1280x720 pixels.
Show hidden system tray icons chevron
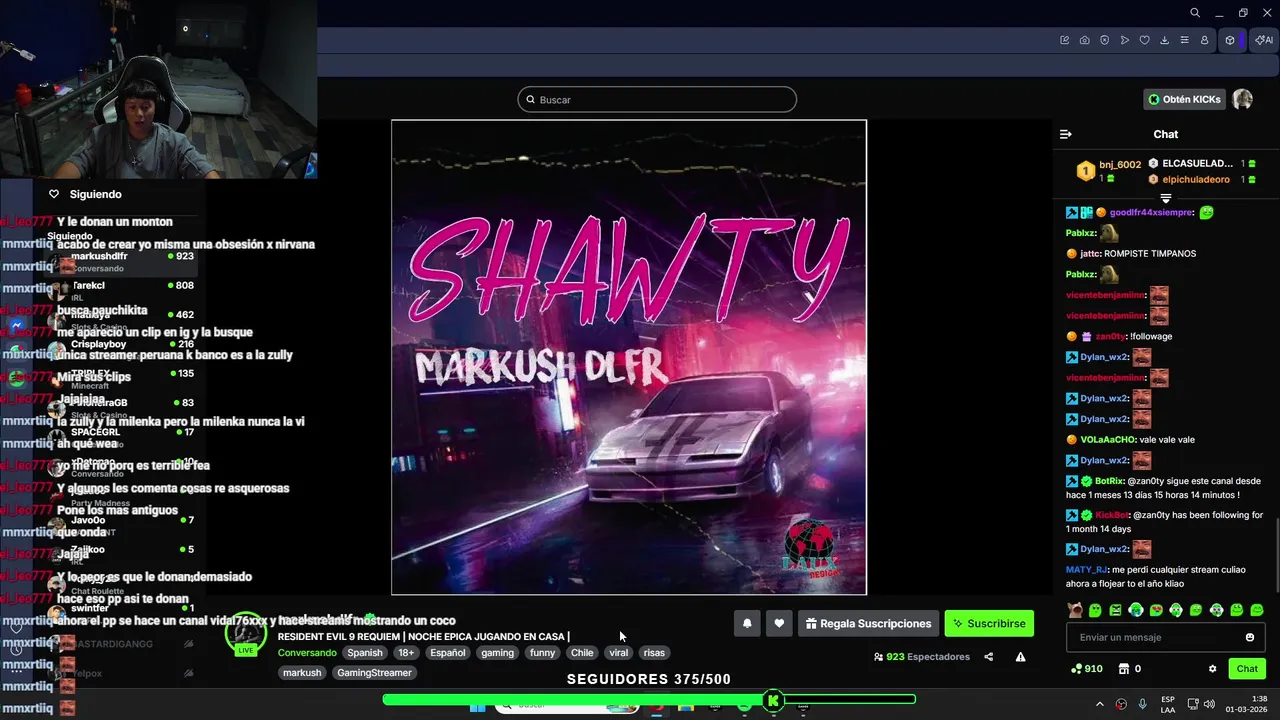[1100, 704]
